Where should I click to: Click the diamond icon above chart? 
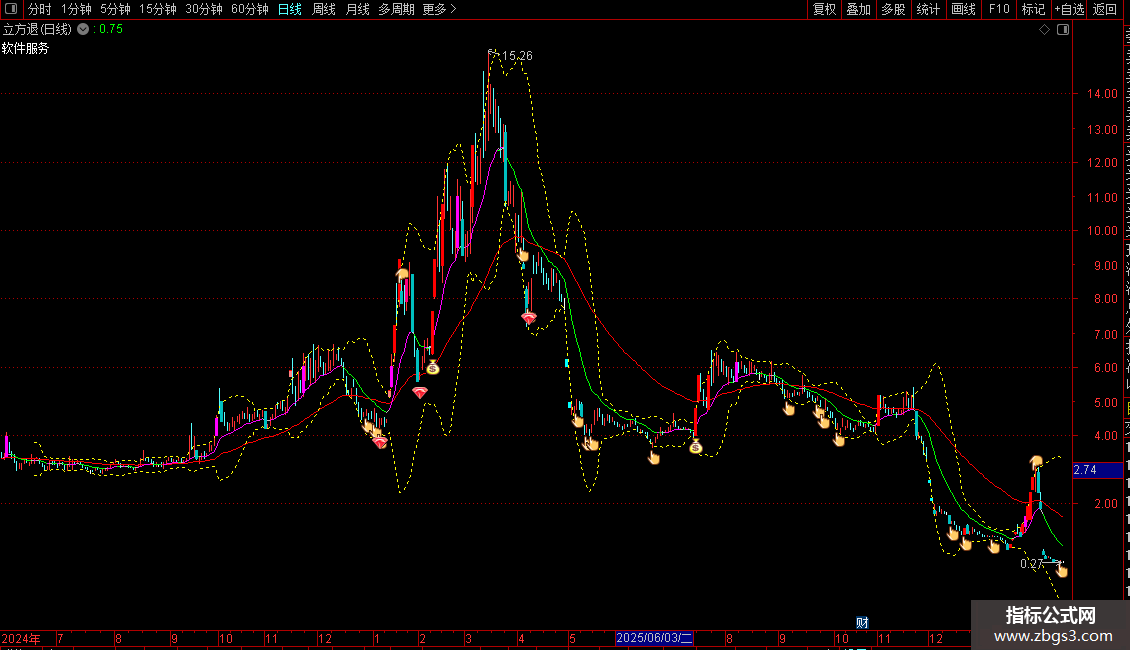tap(1044, 30)
